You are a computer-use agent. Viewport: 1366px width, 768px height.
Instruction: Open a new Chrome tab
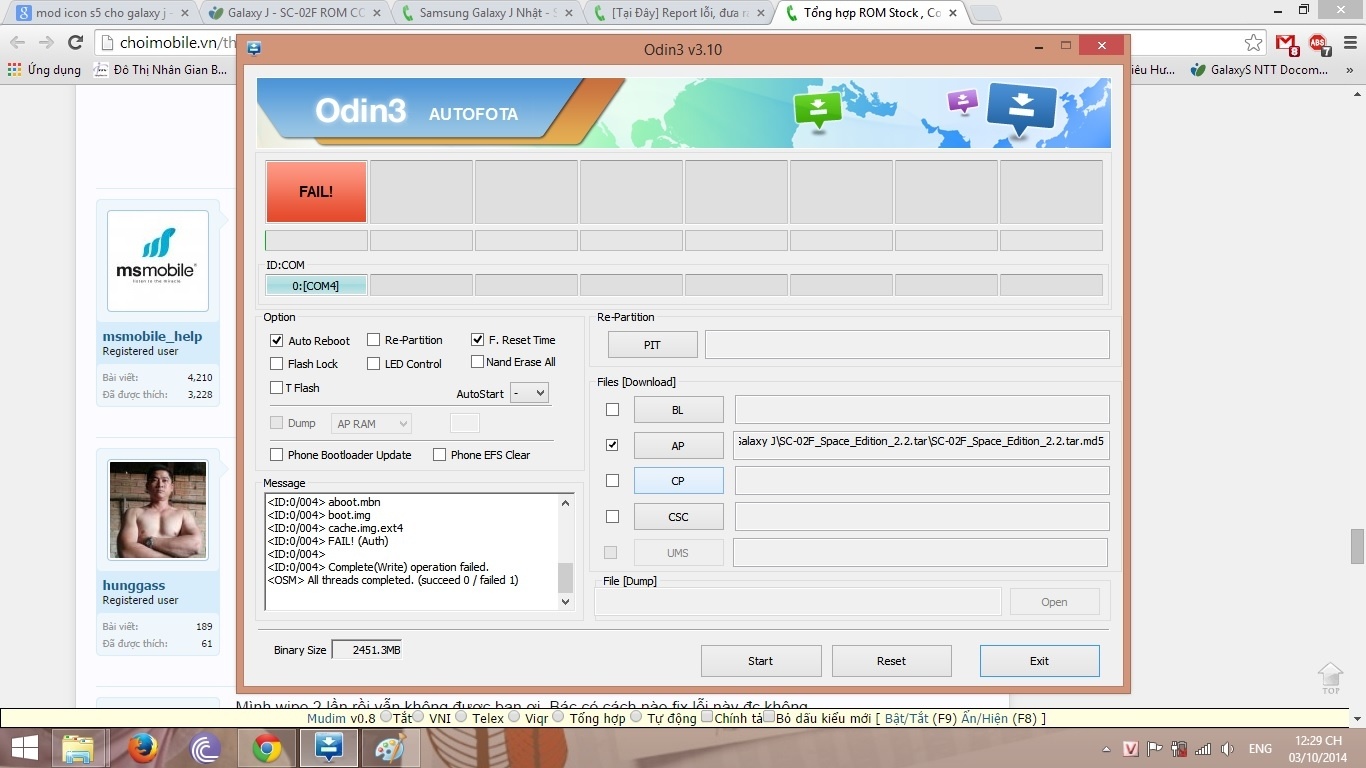pos(985,13)
